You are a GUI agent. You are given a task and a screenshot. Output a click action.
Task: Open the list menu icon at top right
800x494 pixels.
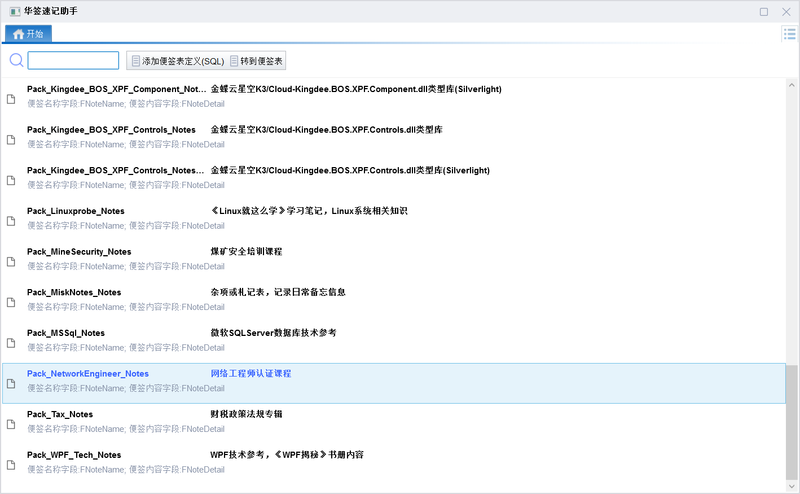pyautogui.click(x=789, y=34)
